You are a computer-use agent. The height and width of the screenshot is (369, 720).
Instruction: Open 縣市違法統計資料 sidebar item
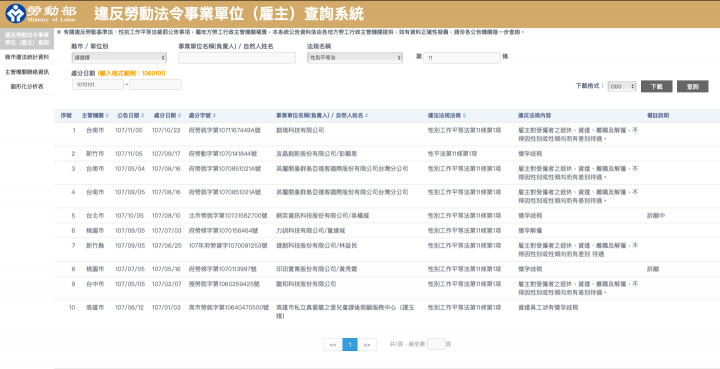(27, 57)
